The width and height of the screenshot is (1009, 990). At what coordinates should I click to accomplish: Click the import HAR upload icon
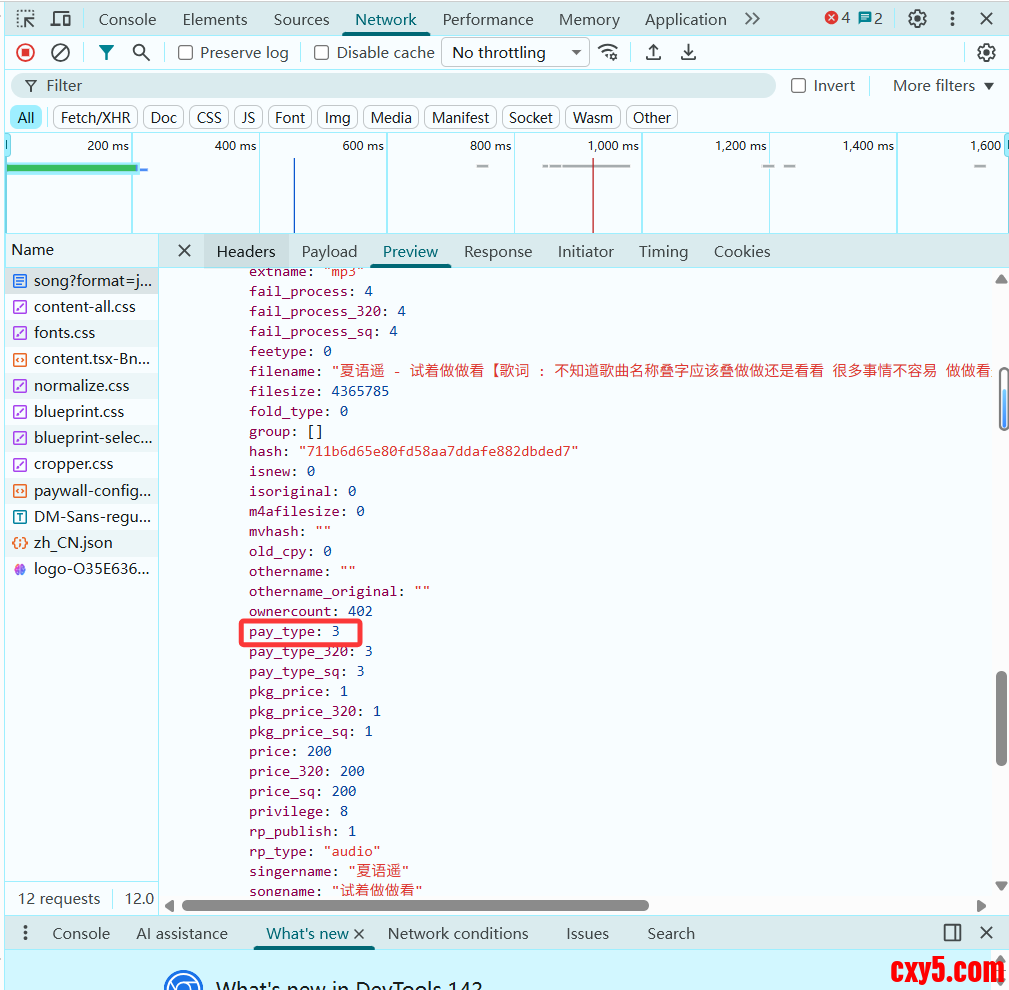click(x=653, y=53)
